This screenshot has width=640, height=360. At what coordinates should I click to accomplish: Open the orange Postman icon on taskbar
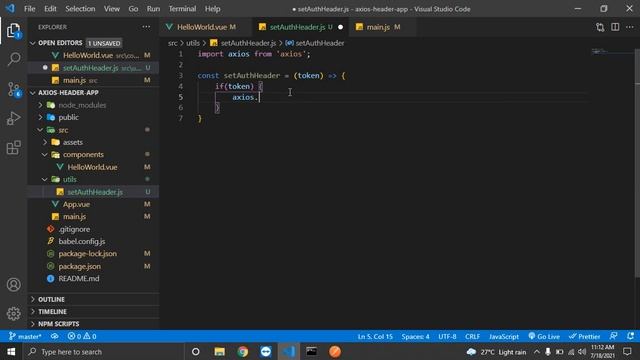(x=335, y=351)
